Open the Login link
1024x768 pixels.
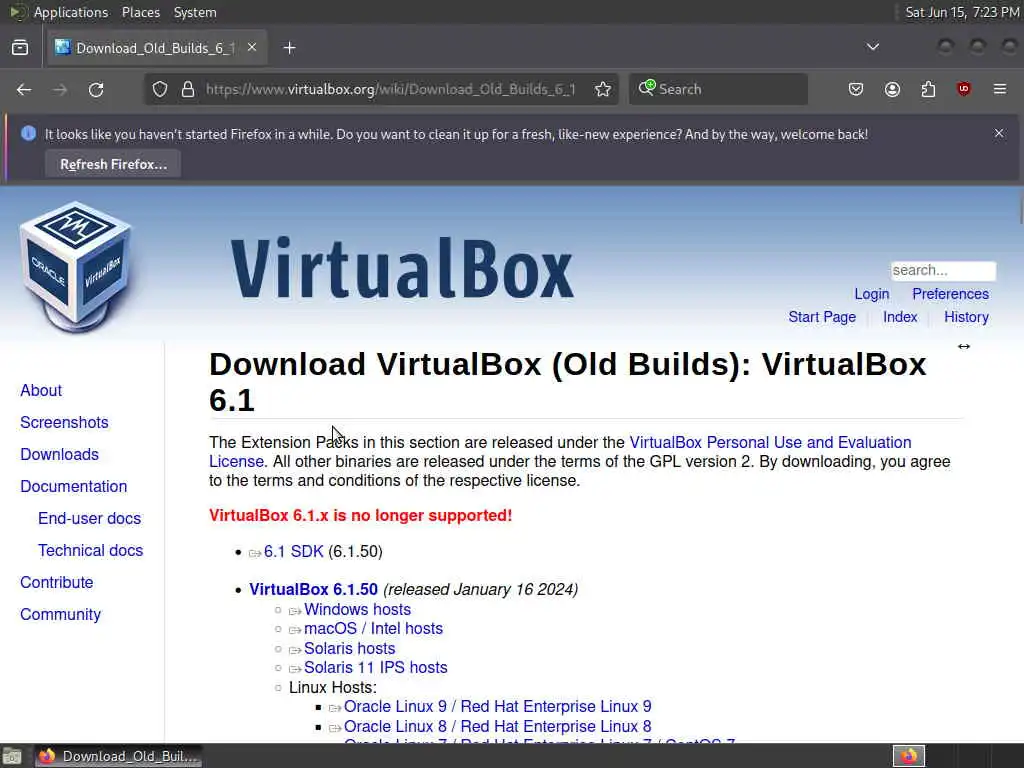click(x=872, y=294)
